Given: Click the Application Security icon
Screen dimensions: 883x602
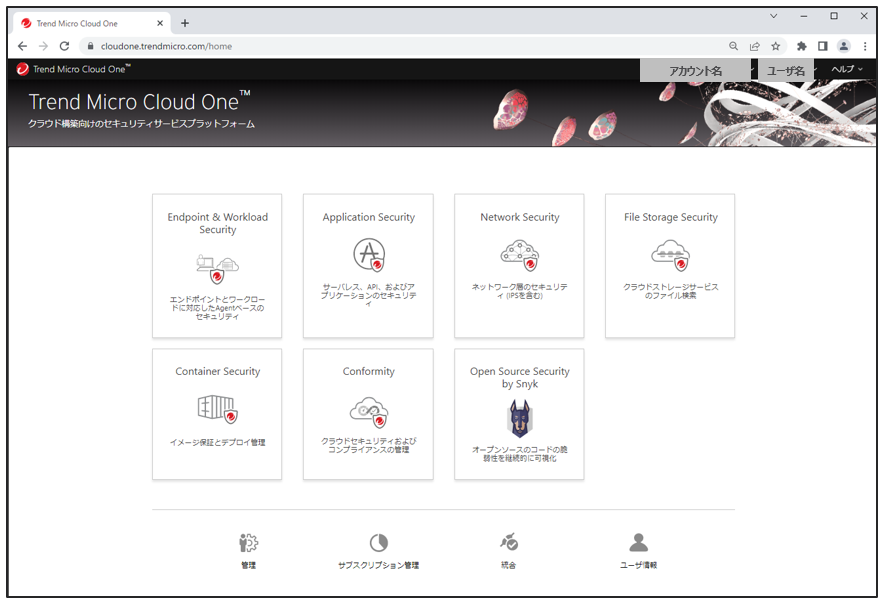Looking at the screenshot, I should click(x=368, y=255).
